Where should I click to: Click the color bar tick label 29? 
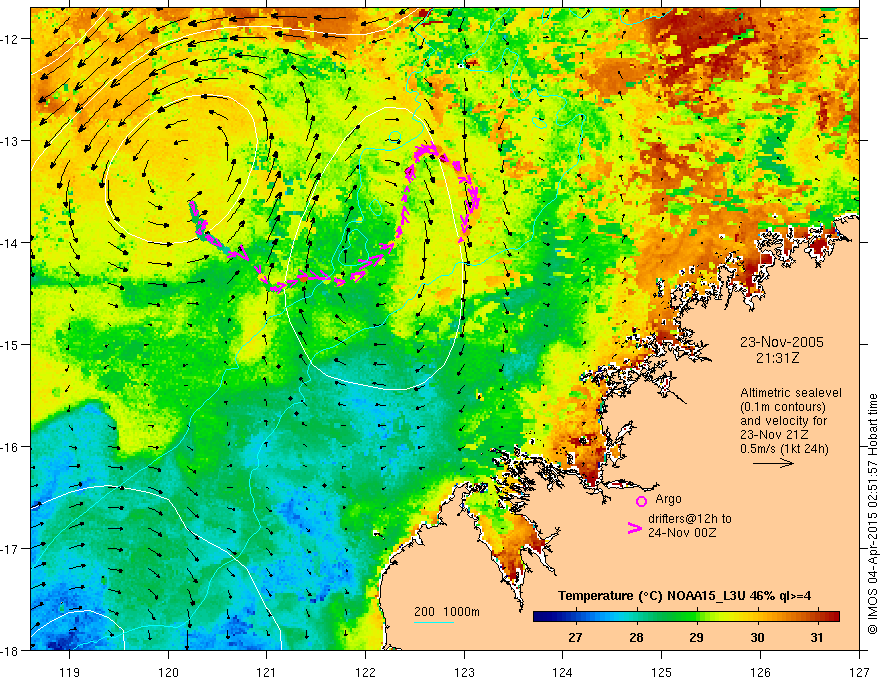pos(696,637)
